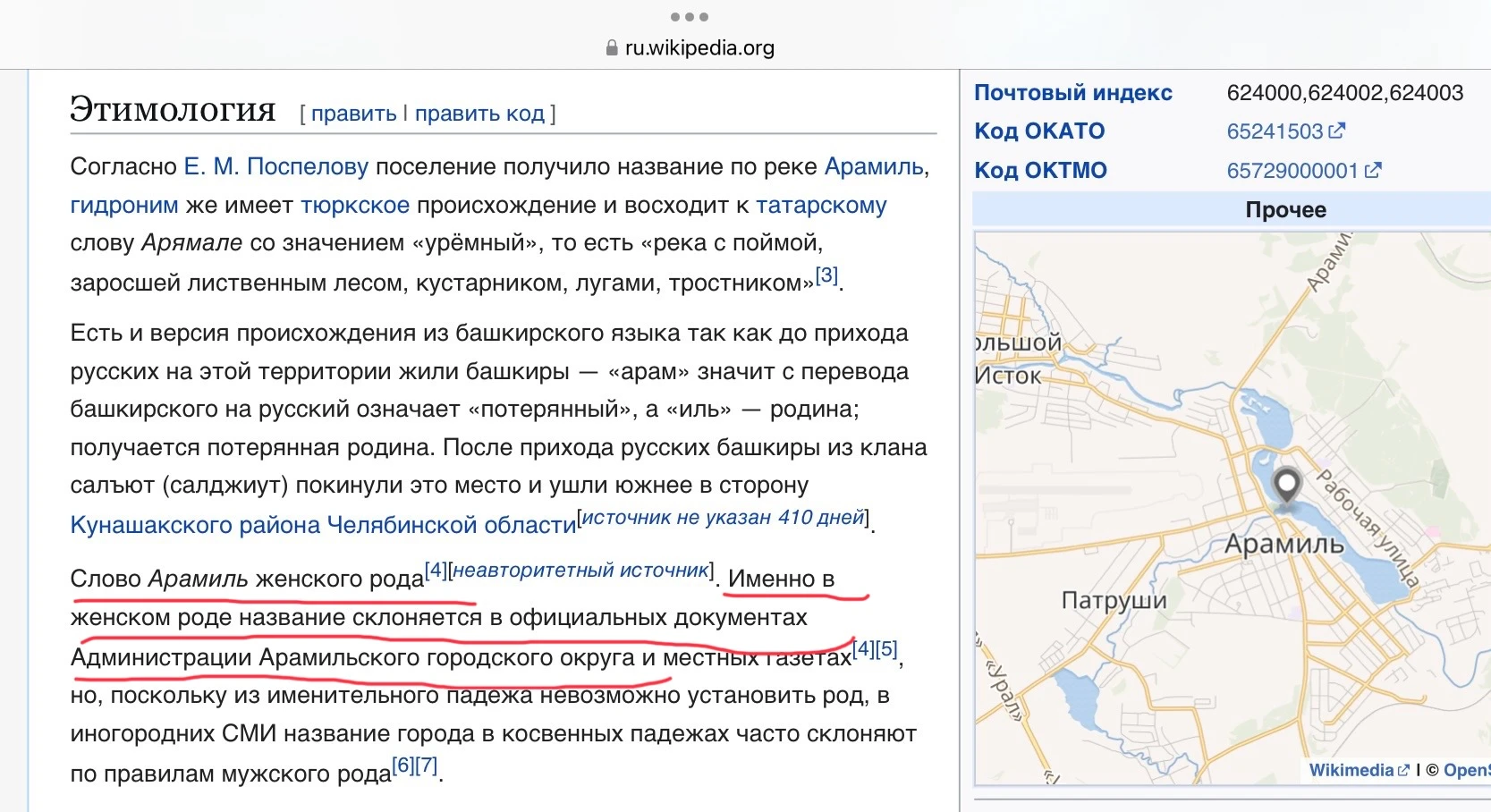Click the Wikimedia attribution link on map

1351,770
